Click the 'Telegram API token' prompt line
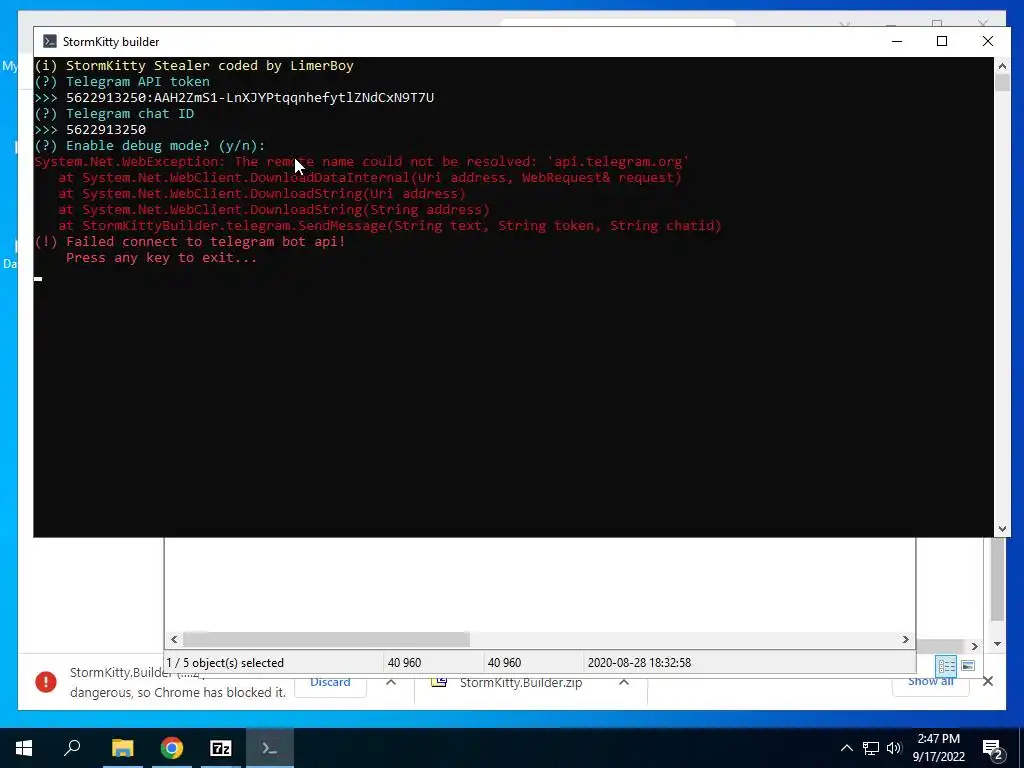Image resolution: width=1024 pixels, height=768 pixels. 122,82
